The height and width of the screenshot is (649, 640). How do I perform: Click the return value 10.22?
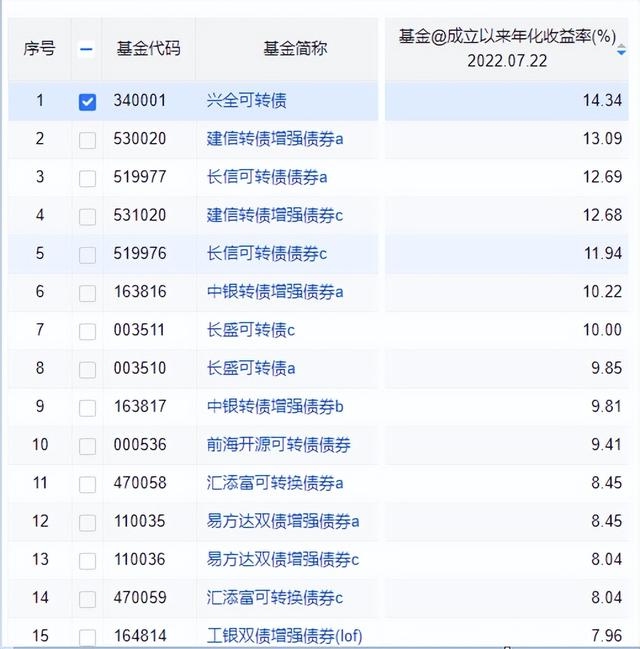point(602,292)
